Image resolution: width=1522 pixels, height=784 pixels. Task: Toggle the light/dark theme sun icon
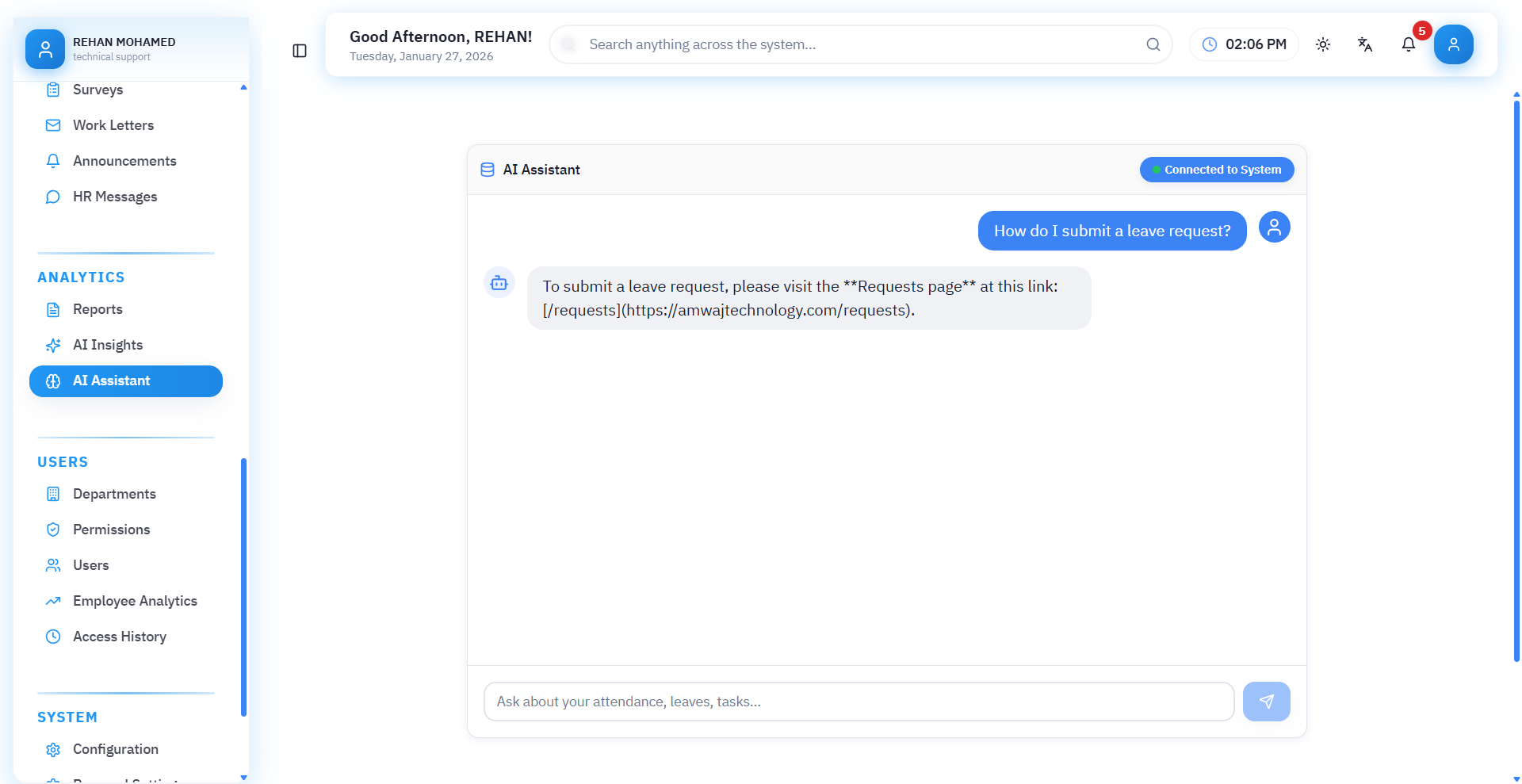(1322, 45)
